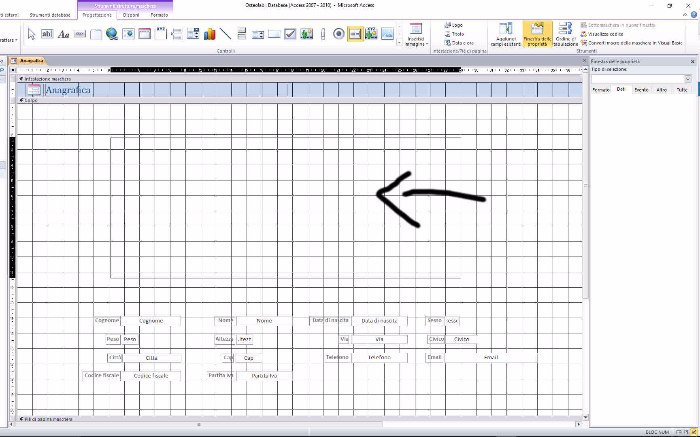Open the Progettazione ribbon tab
Image resolution: width=700 pixels, height=437 pixels.
tap(97, 15)
